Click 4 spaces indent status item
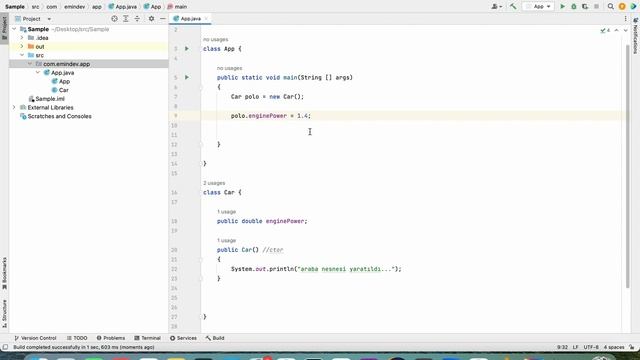Image resolution: width=640 pixels, height=360 pixels. (x=613, y=347)
